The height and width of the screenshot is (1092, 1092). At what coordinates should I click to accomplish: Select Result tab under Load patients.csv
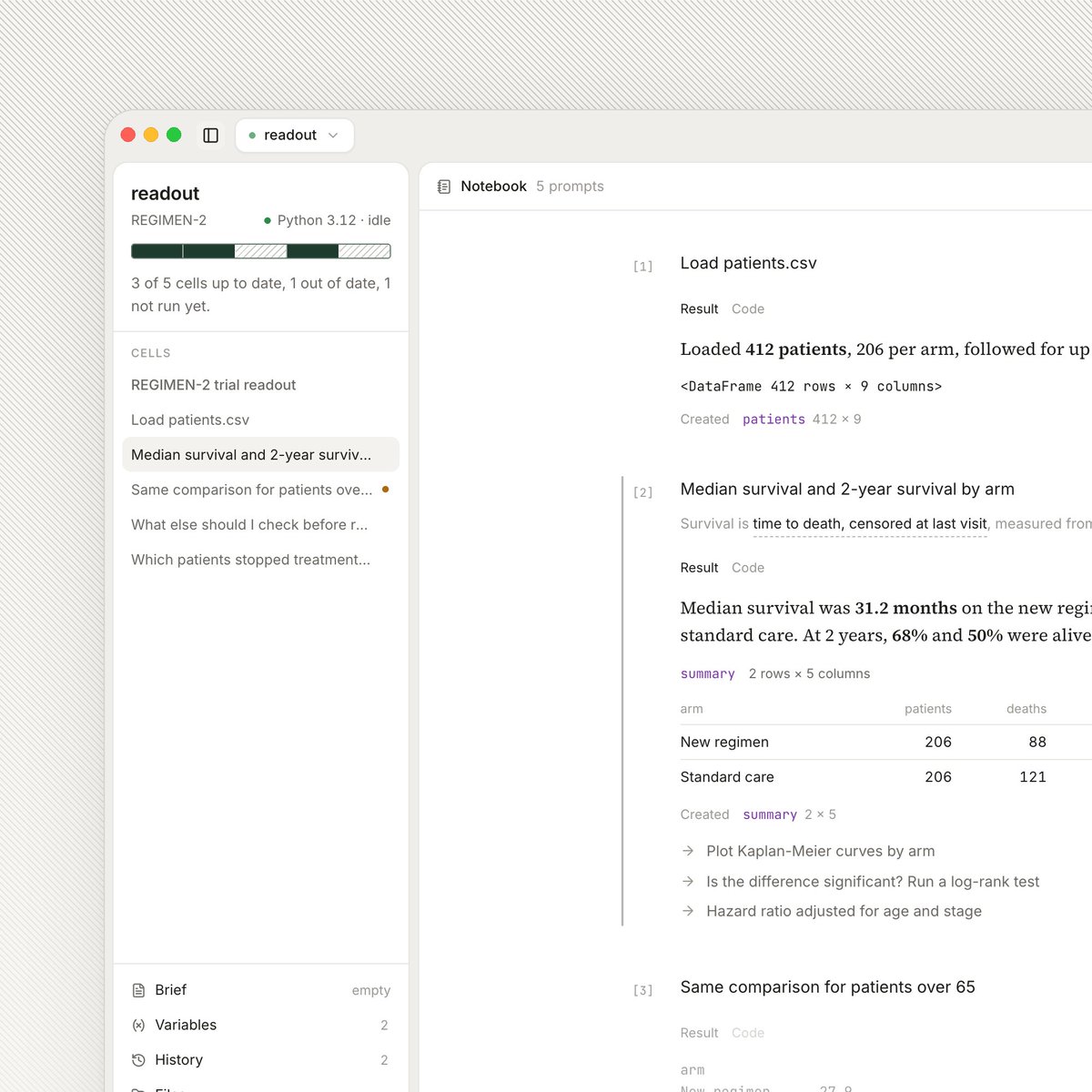coord(699,309)
